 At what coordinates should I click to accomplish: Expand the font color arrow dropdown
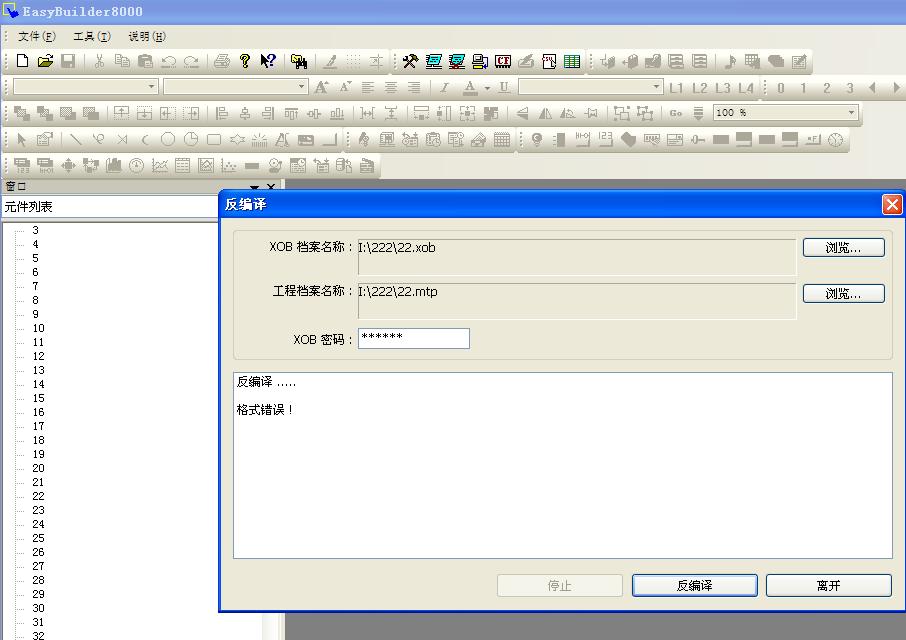(x=487, y=88)
